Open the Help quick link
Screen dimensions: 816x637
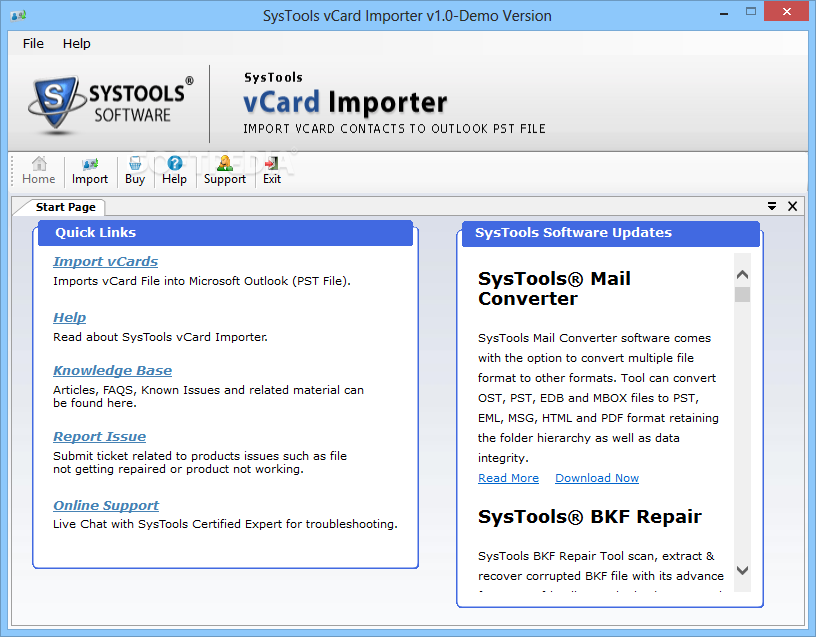coord(70,317)
